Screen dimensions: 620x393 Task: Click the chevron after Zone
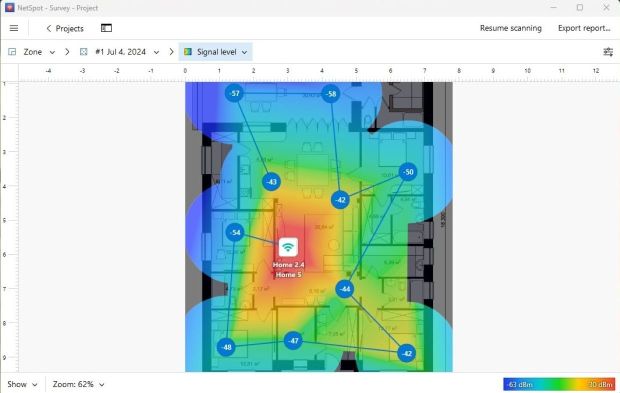point(67,52)
